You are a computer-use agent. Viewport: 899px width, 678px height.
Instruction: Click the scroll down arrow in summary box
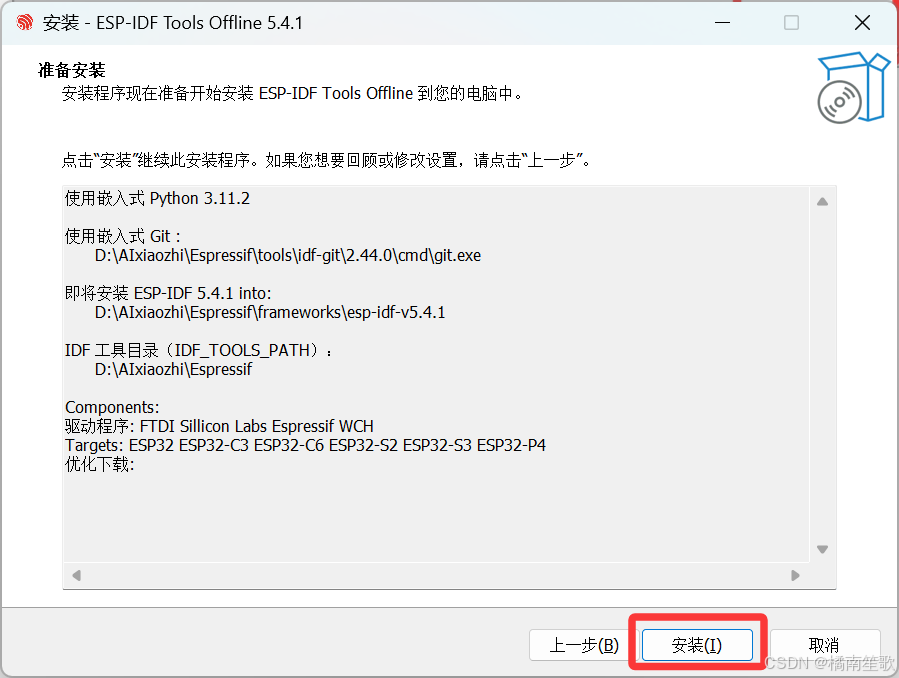822,549
